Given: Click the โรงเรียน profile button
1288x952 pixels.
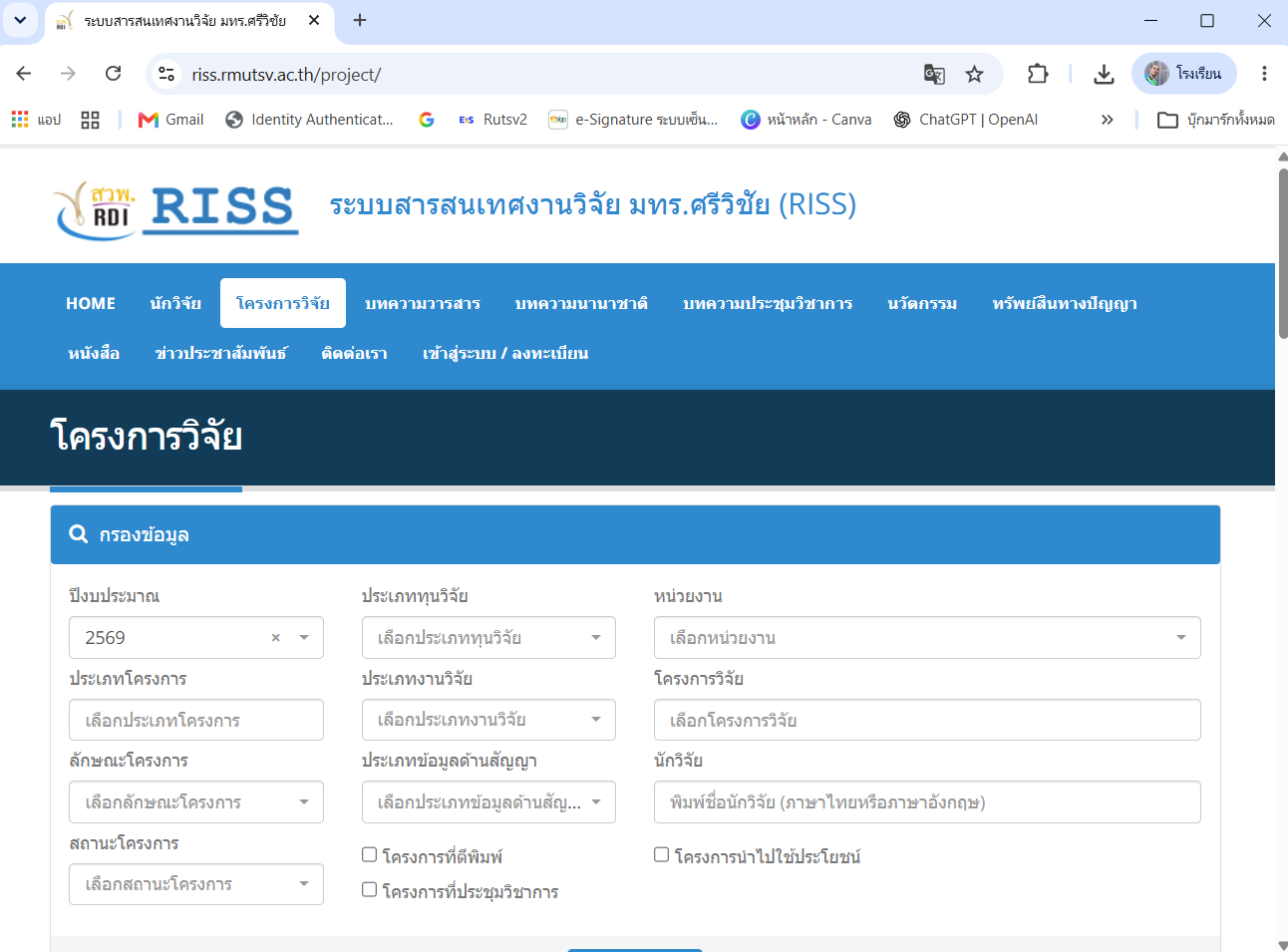Looking at the screenshot, I should 1184,74.
